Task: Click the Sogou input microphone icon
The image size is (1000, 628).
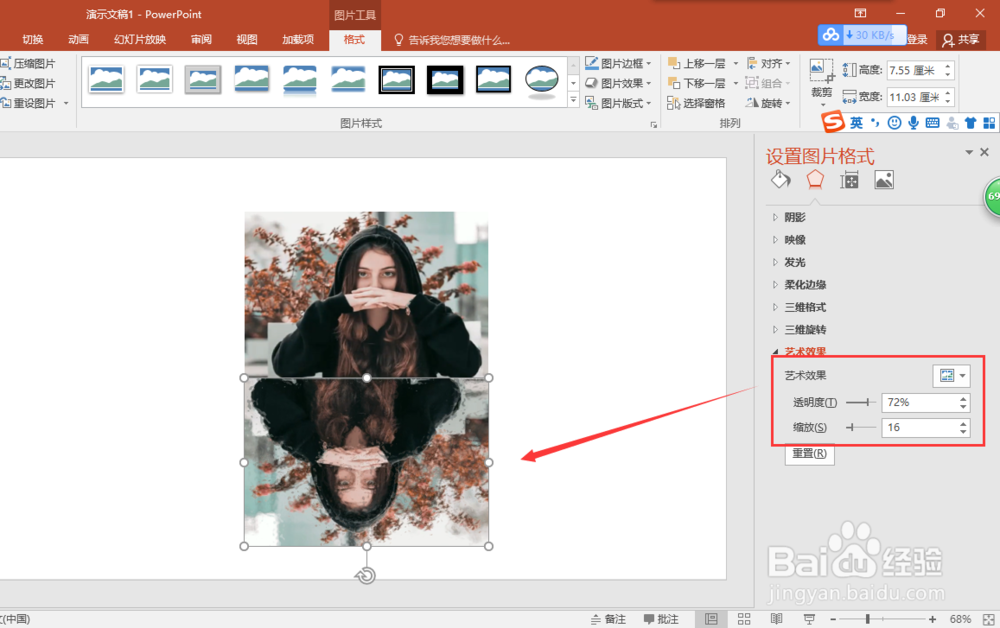Action: pos(913,122)
